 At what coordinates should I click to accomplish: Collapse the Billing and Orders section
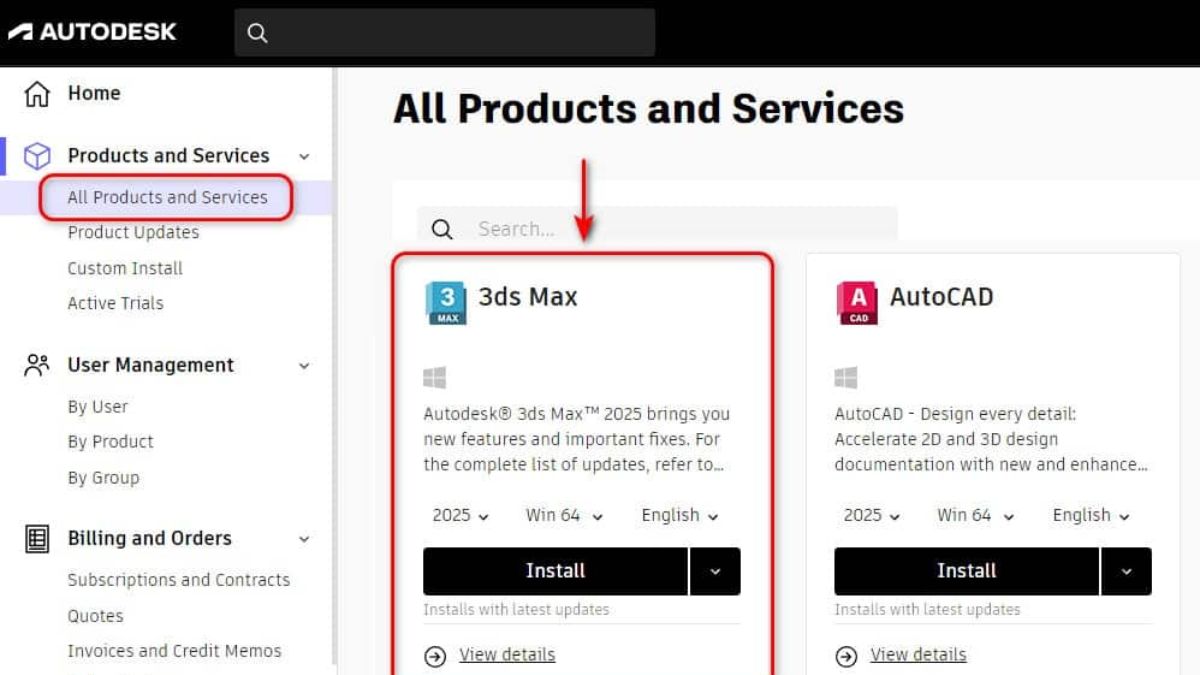304,539
